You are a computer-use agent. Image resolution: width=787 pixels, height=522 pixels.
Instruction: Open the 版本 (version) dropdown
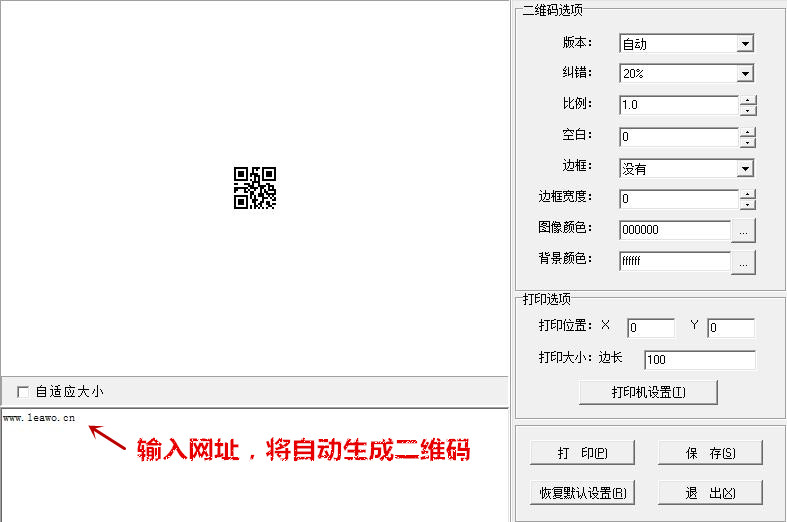(745, 44)
